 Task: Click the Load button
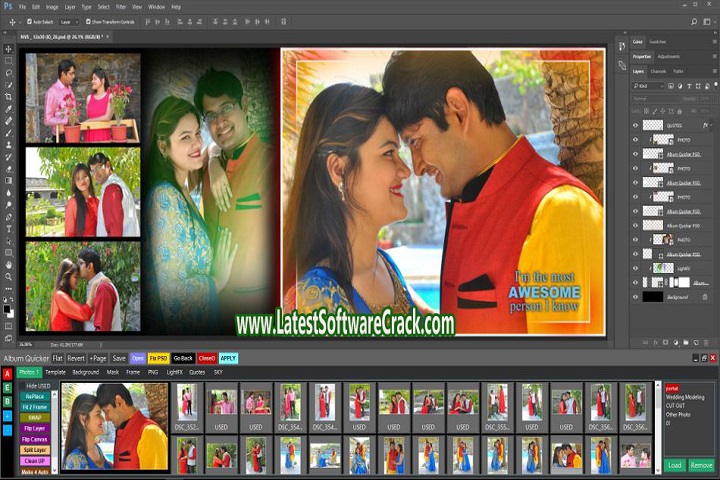[x=675, y=465]
